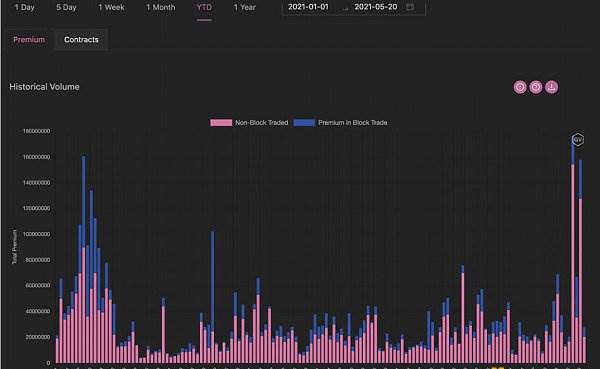Edit end date 2021-05-20
The image size is (600, 369).
[376, 7]
